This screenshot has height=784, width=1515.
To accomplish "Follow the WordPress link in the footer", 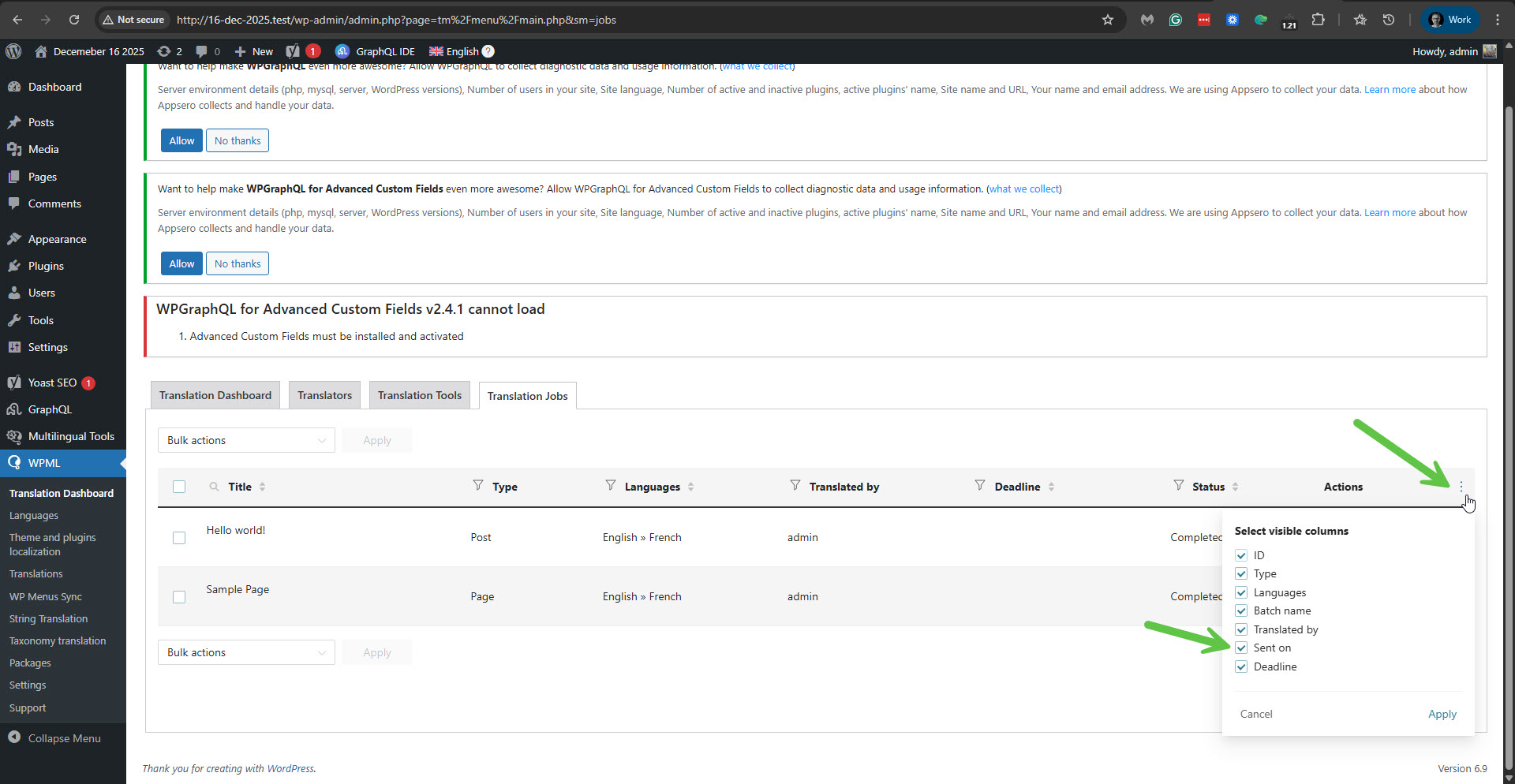I will [290, 768].
